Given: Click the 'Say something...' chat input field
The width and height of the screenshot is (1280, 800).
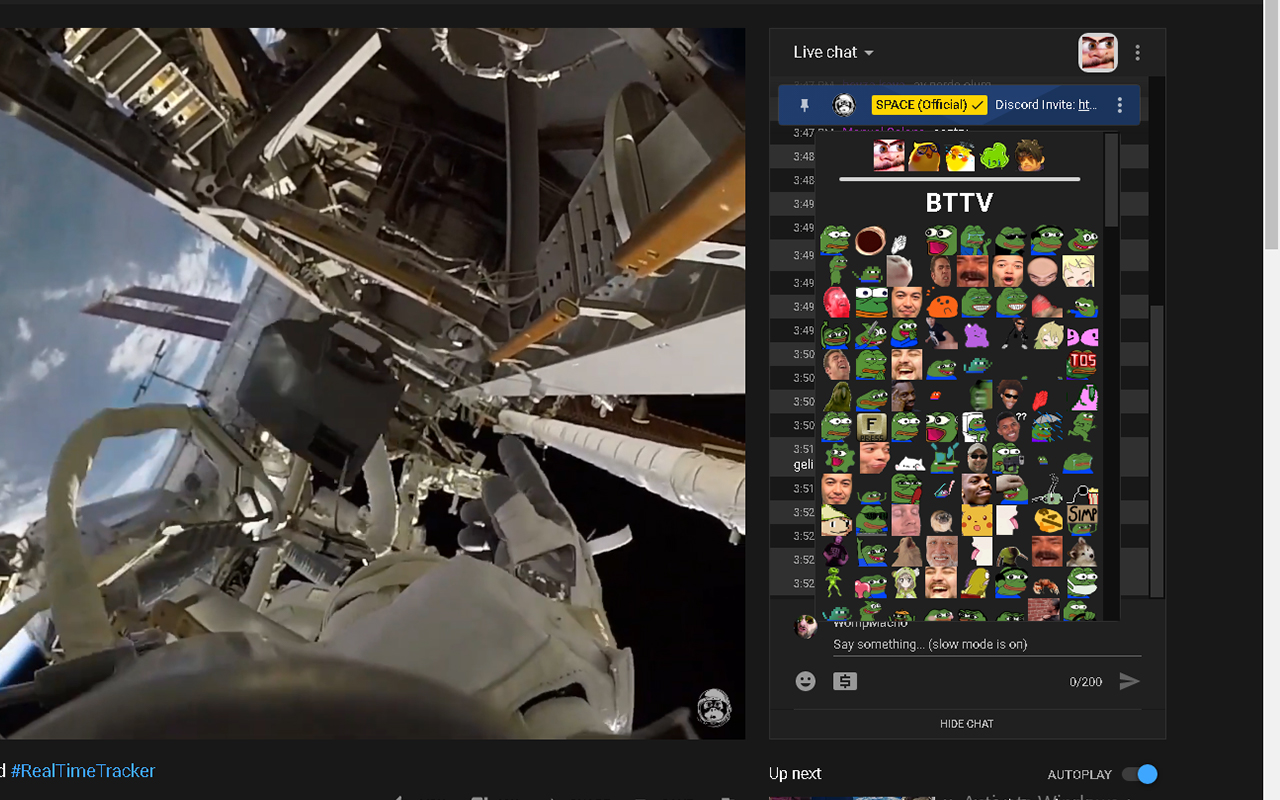Looking at the screenshot, I should click(x=985, y=644).
